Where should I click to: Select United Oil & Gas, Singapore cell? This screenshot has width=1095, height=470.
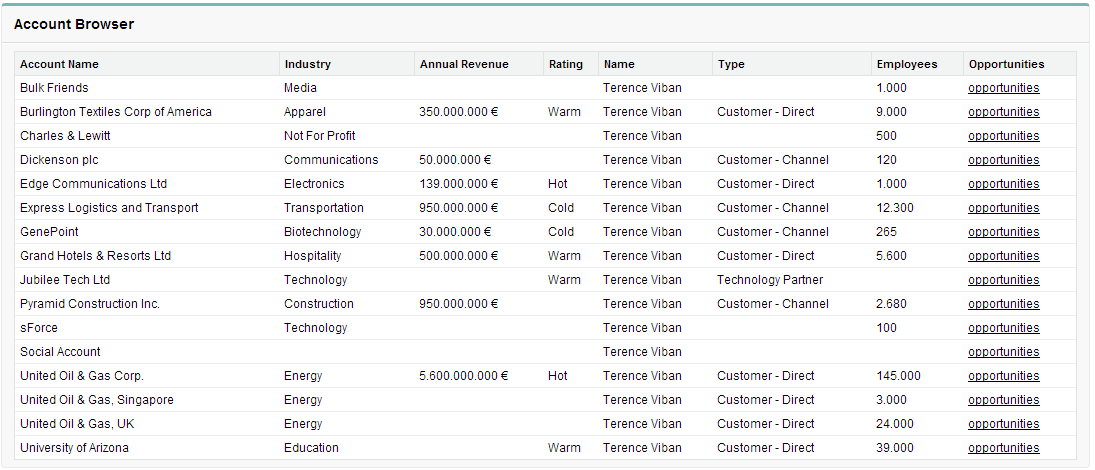click(x=97, y=399)
